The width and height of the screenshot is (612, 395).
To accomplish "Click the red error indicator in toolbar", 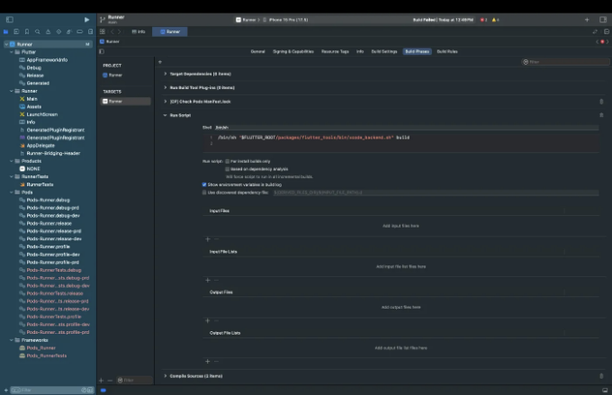I will 483,20.
